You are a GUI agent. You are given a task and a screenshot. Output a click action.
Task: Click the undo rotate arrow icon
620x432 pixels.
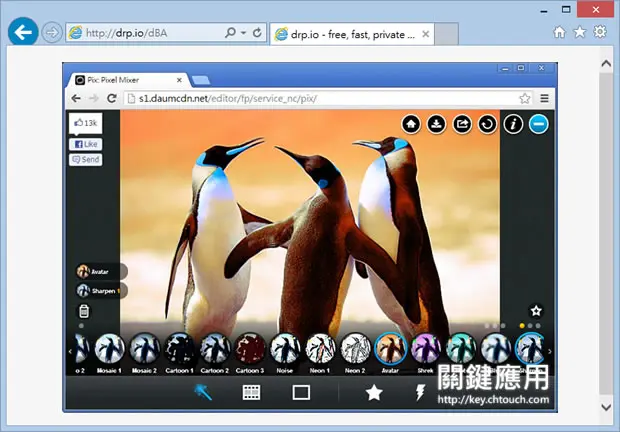point(488,124)
